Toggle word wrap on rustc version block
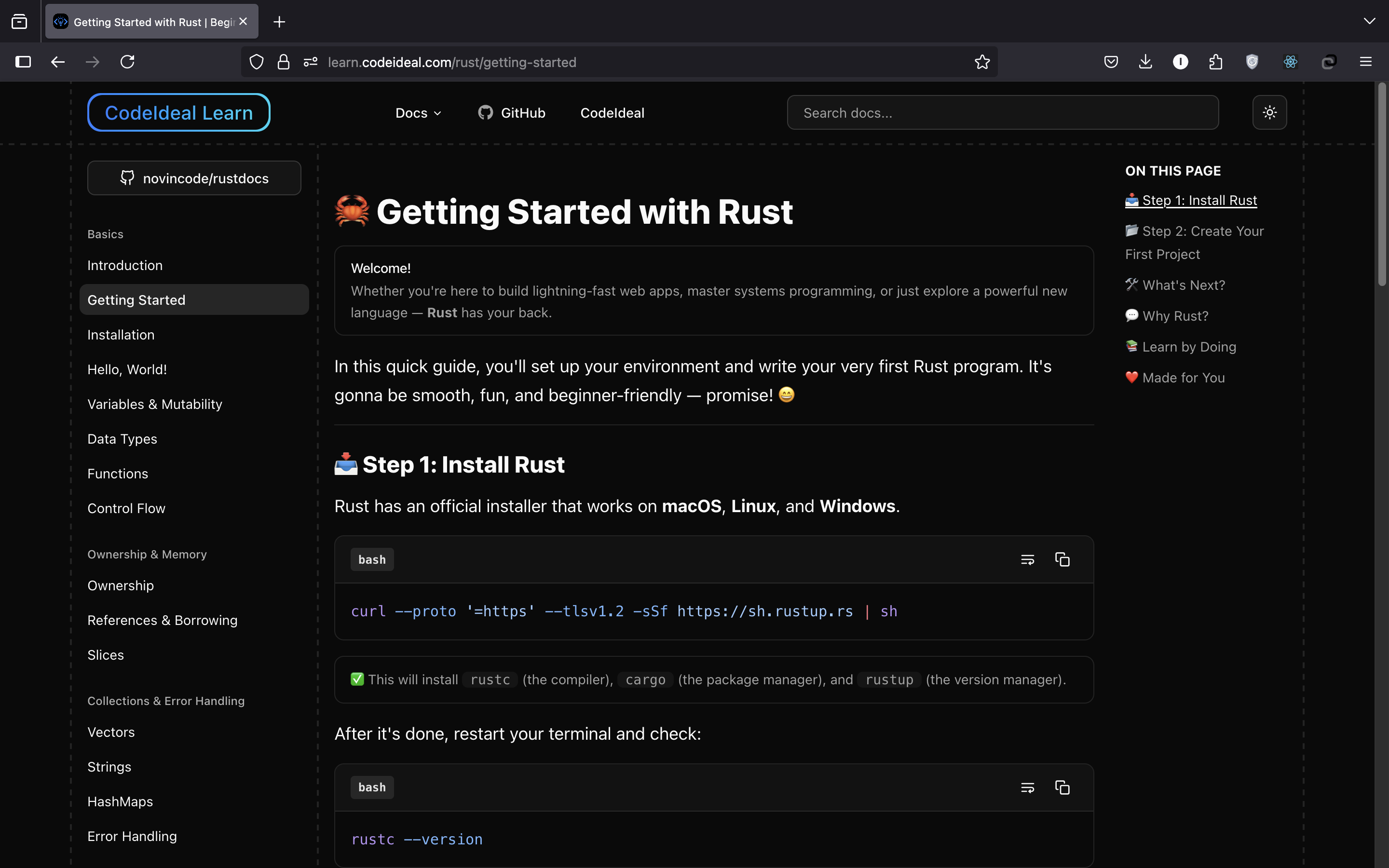This screenshot has width=1389, height=868. [1027, 787]
